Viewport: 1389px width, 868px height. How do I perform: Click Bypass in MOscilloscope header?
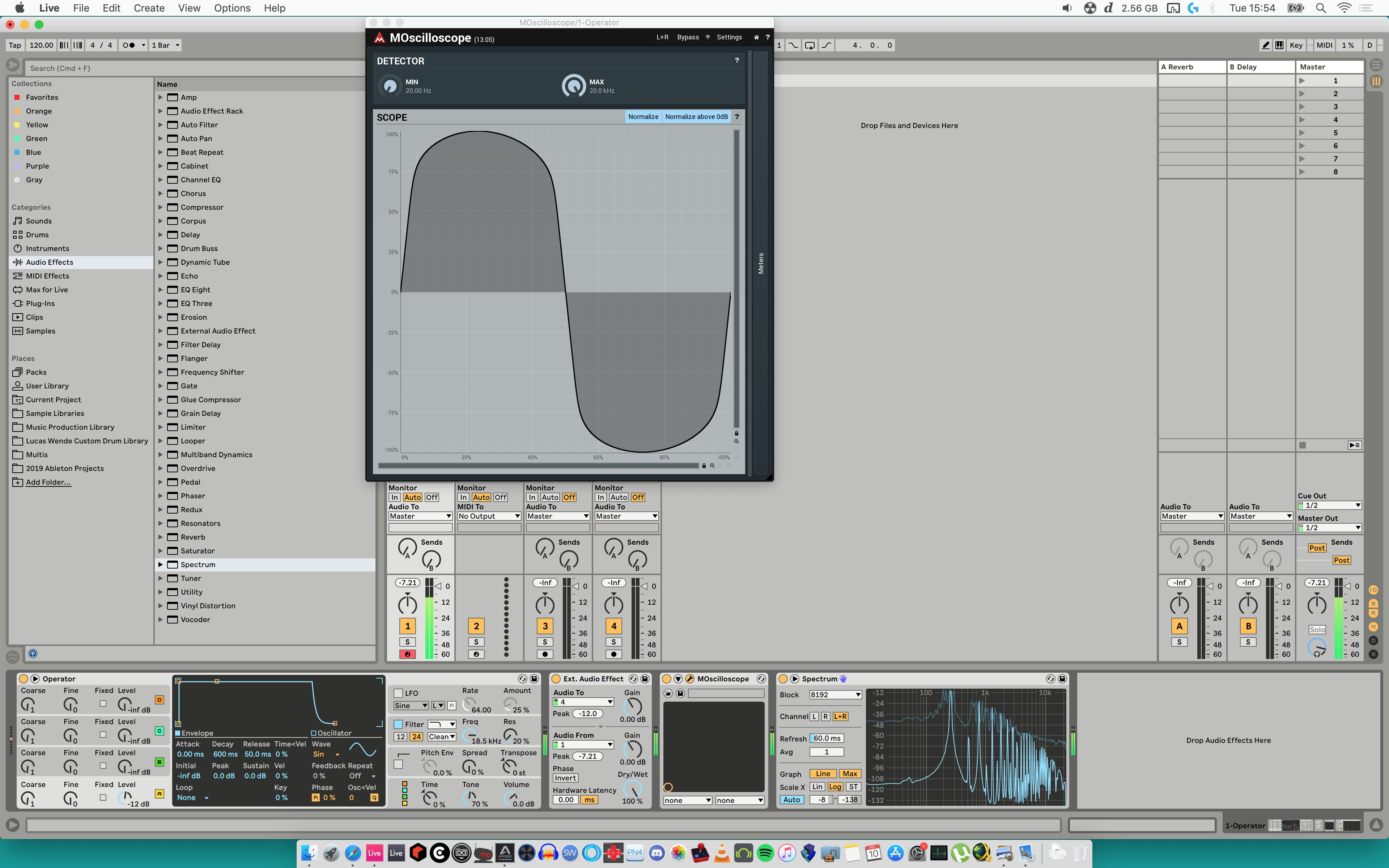tap(688, 37)
